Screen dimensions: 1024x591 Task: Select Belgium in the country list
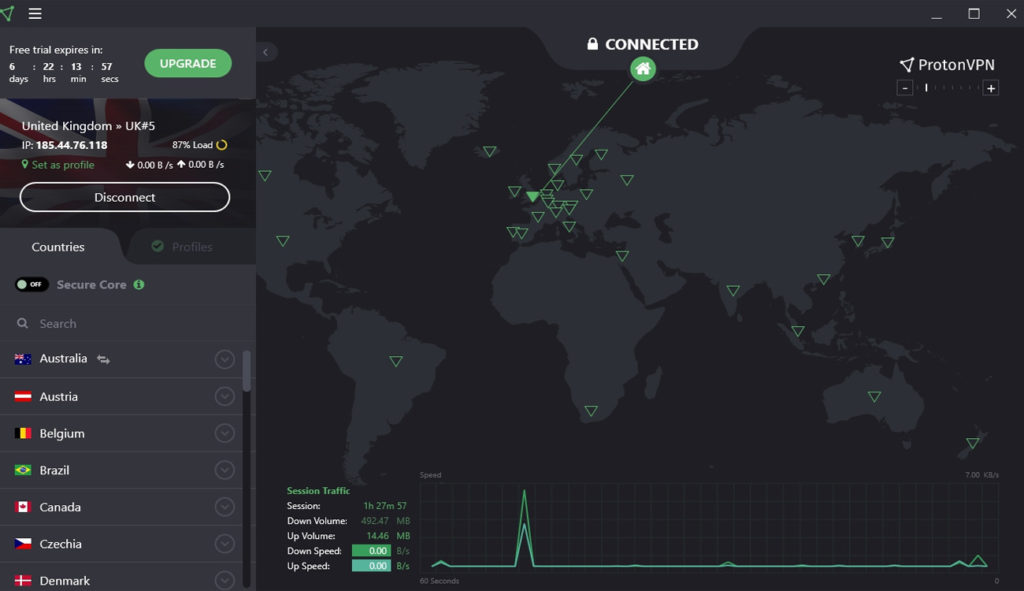tap(121, 433)
